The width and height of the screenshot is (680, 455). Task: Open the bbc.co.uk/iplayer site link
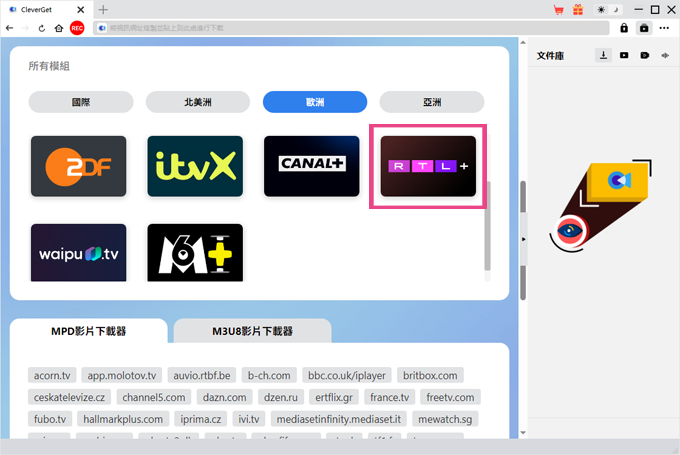[347, 375]
